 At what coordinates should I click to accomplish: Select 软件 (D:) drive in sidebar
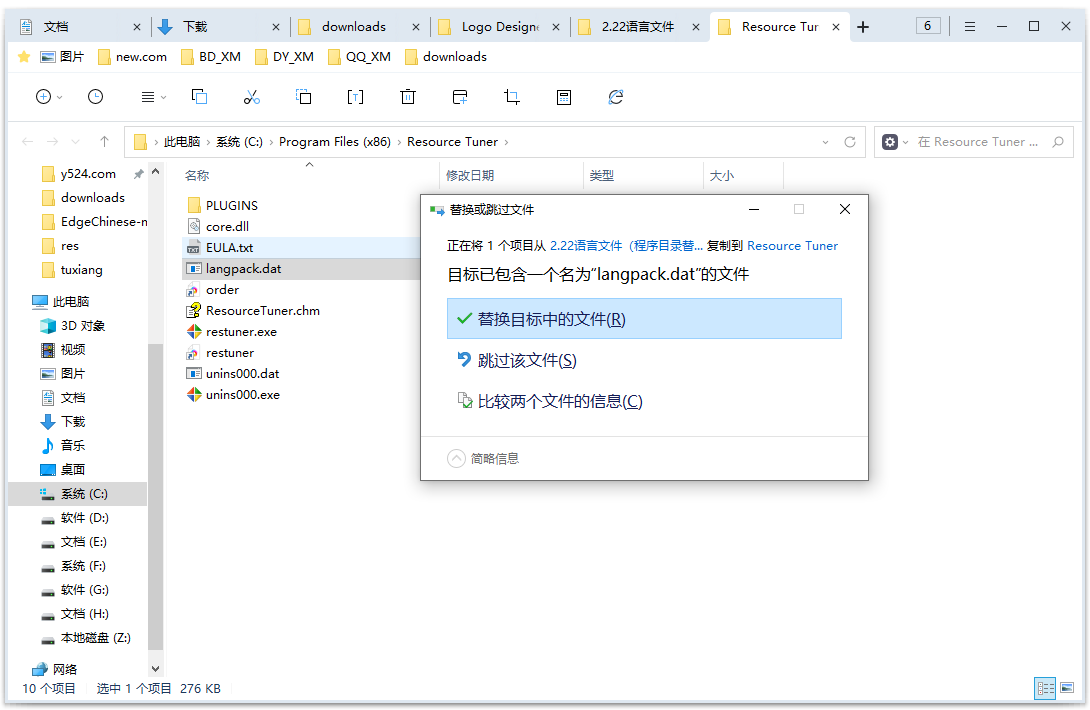(x=75, y=518)
